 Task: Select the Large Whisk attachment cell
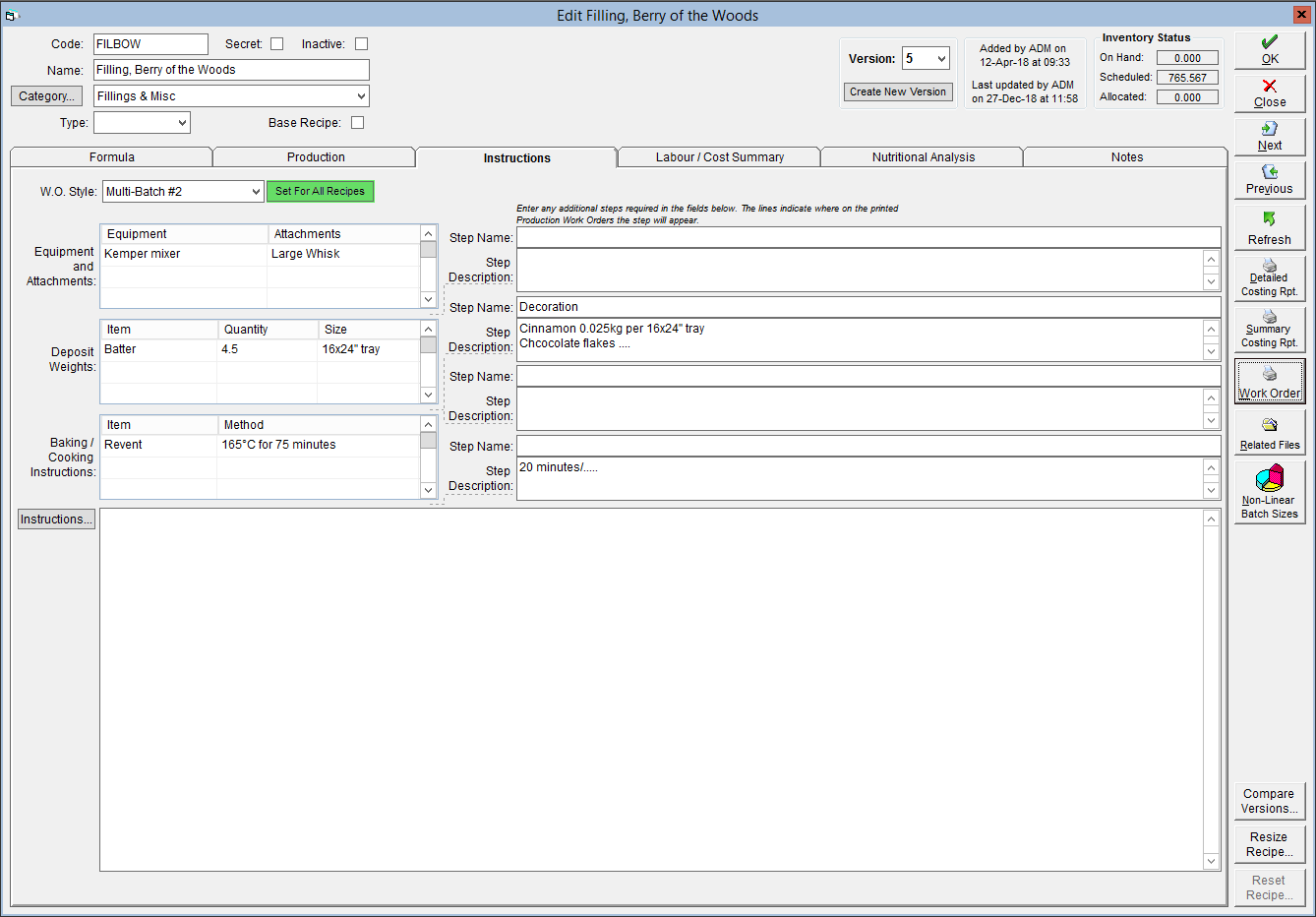pos(343,254)
